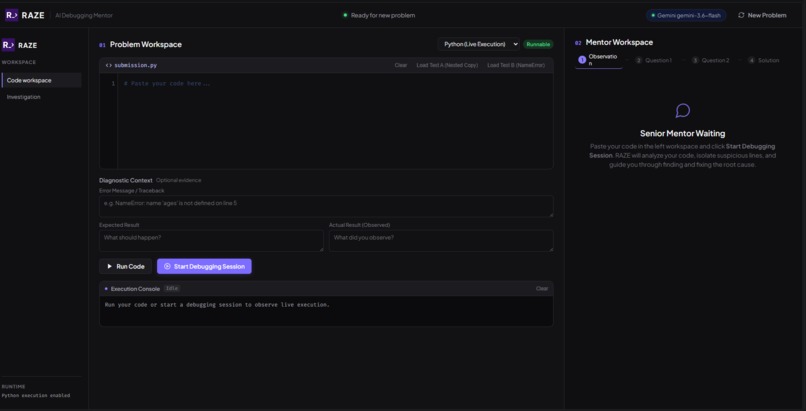Click the step 1 circle for Observation

point(582,60)
